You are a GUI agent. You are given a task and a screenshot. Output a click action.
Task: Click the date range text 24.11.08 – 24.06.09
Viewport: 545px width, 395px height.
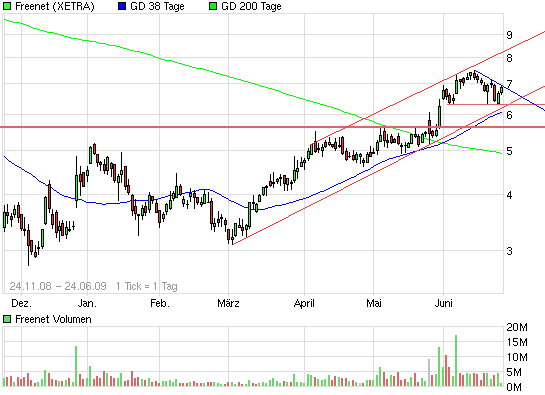(x=58, y=286)
